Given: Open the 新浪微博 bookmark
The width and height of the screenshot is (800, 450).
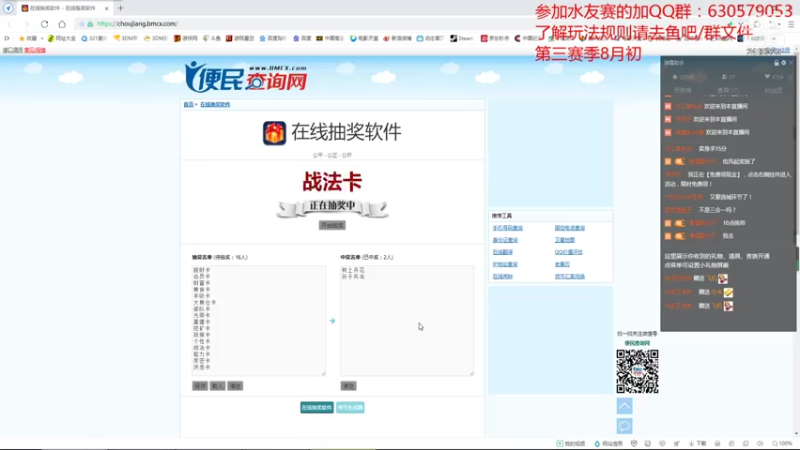Looking at the screenshot, I should pyautogui.click(x=397, y=38).
